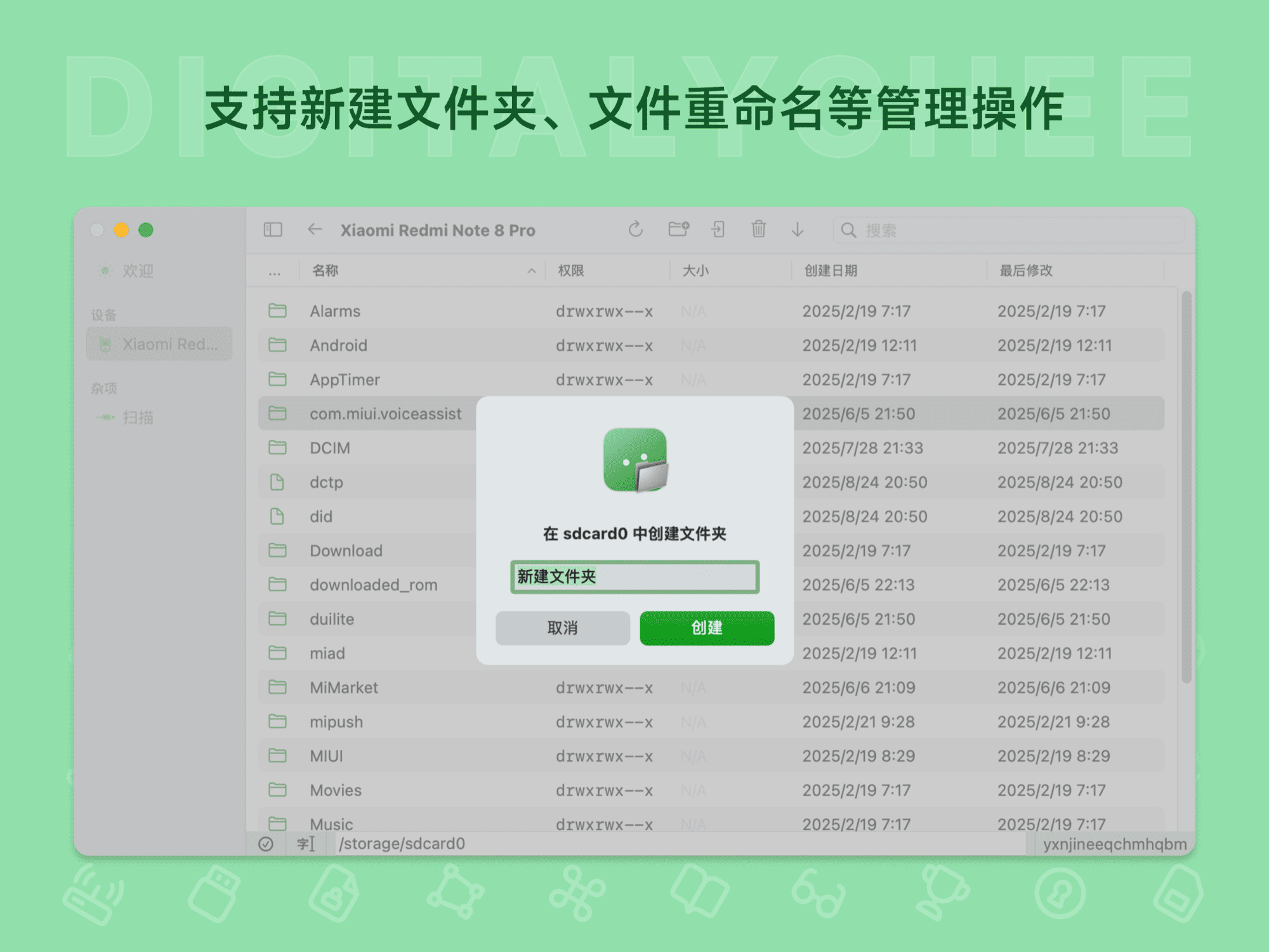Click the new folder toolbar icon
This screenshot has height=952, width=1269.
click(678, 229)
